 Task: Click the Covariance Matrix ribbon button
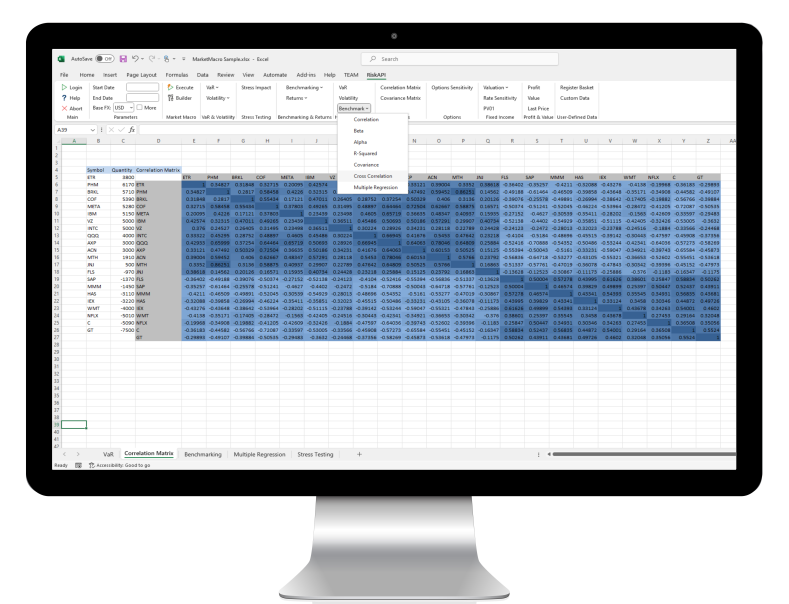[x=400, y=98]
